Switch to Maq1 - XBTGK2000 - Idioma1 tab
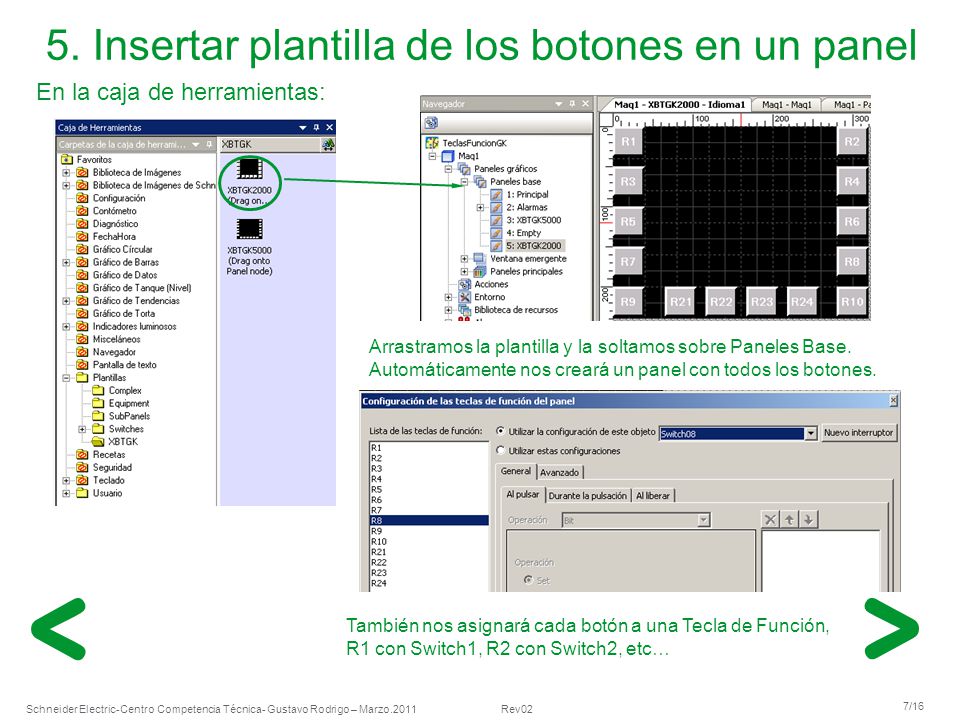The image size is (960, 720). [678, 105]
